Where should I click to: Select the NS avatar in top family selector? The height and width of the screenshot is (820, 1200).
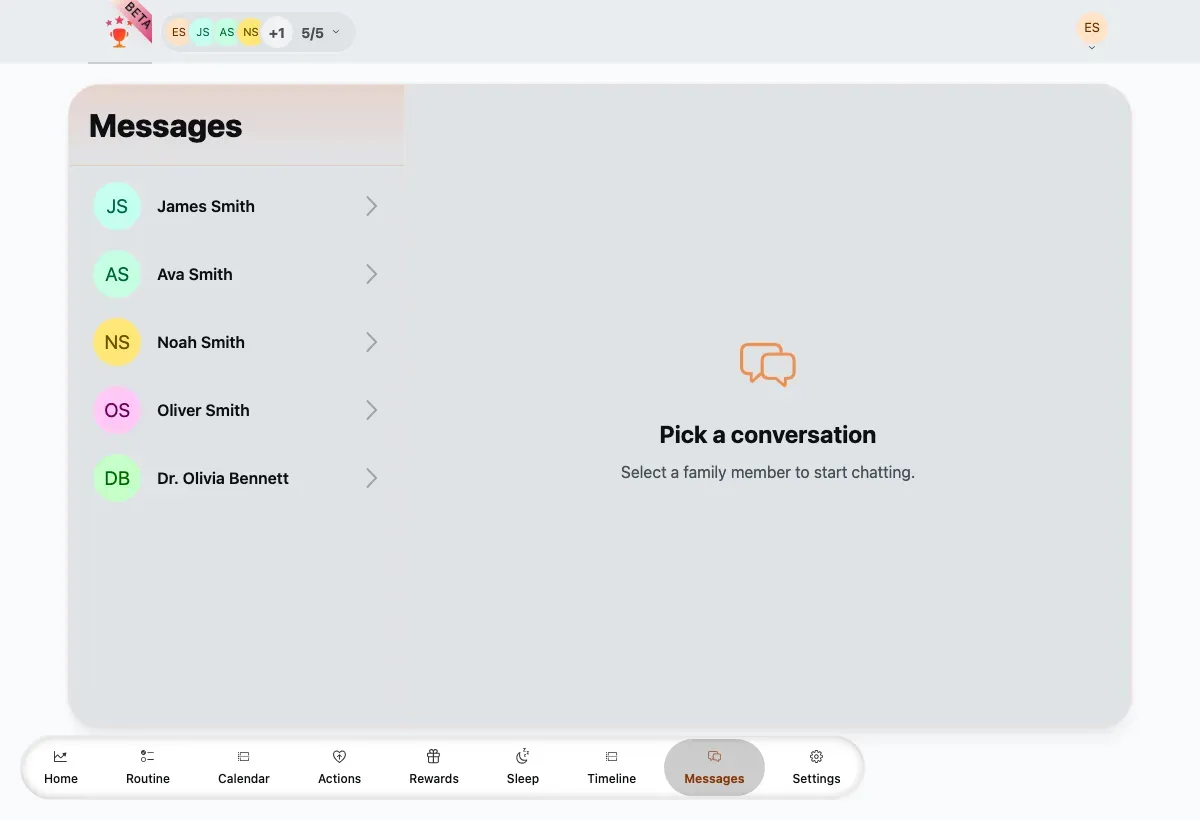pos(250,32)
